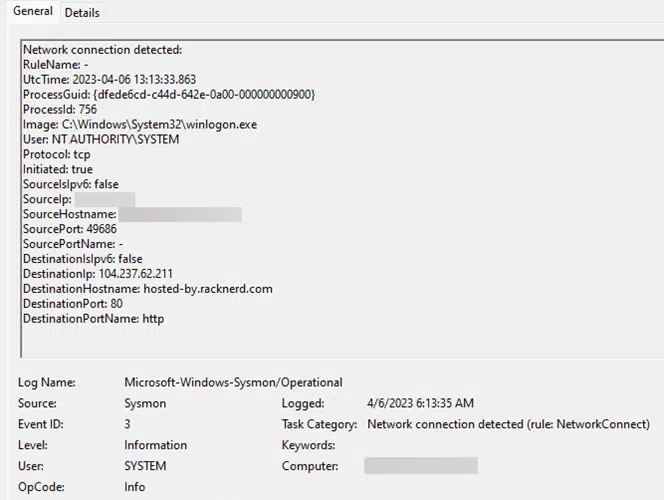Switch to the General tab

point(33,11)
